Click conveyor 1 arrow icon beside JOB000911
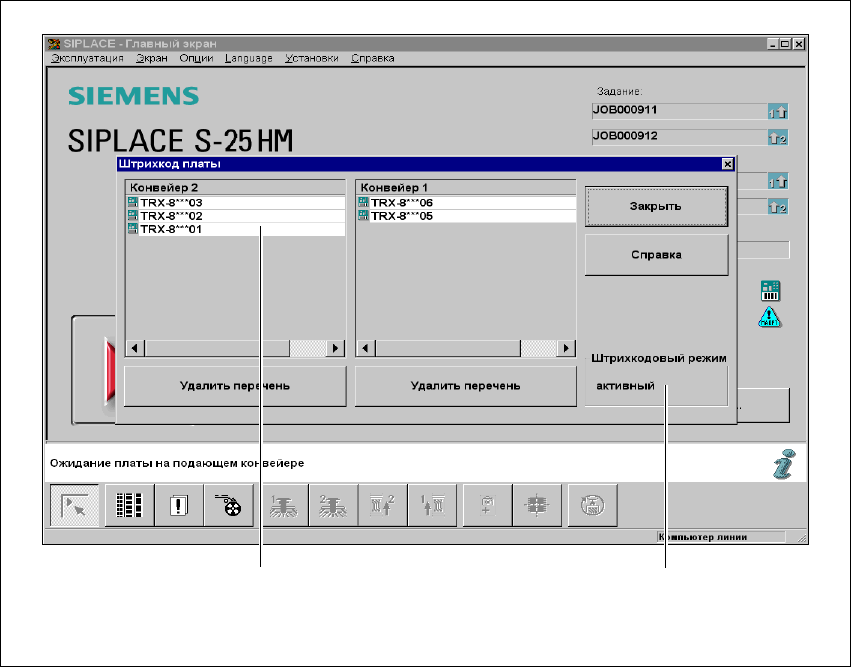This screenshot has height=667, width=851. coord(778,113)
